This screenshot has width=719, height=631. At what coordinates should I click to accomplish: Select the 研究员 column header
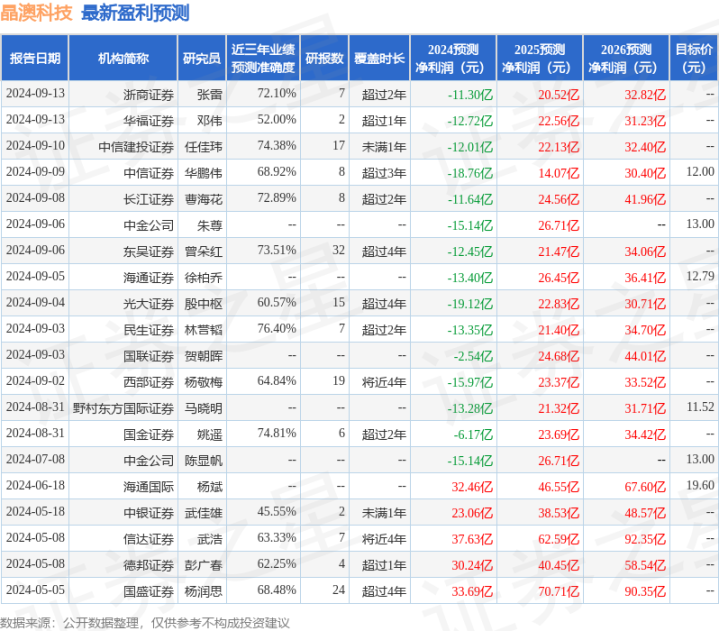click(x=202, y=58)
